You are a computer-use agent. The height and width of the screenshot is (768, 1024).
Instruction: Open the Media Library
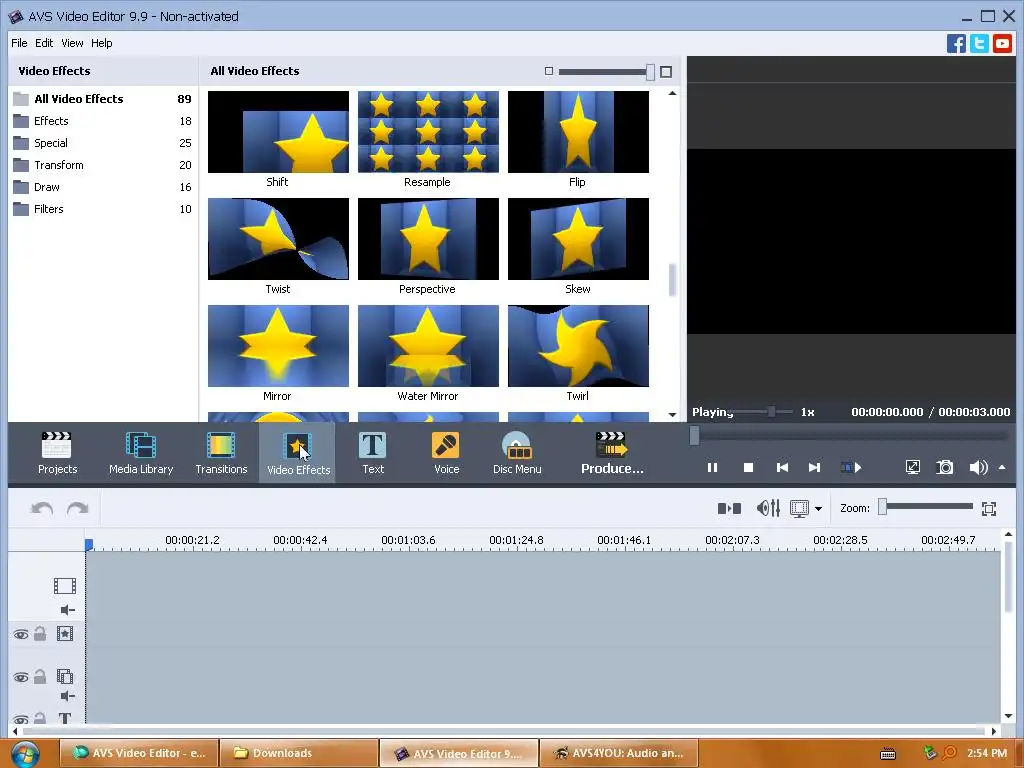click(x=141, y=453)
